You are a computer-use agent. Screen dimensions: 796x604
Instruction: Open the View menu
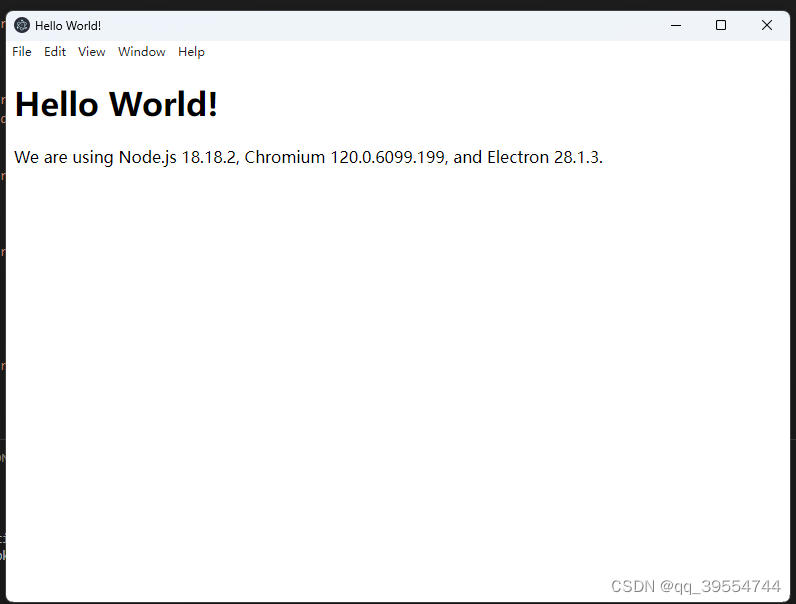tap(91, 52)
